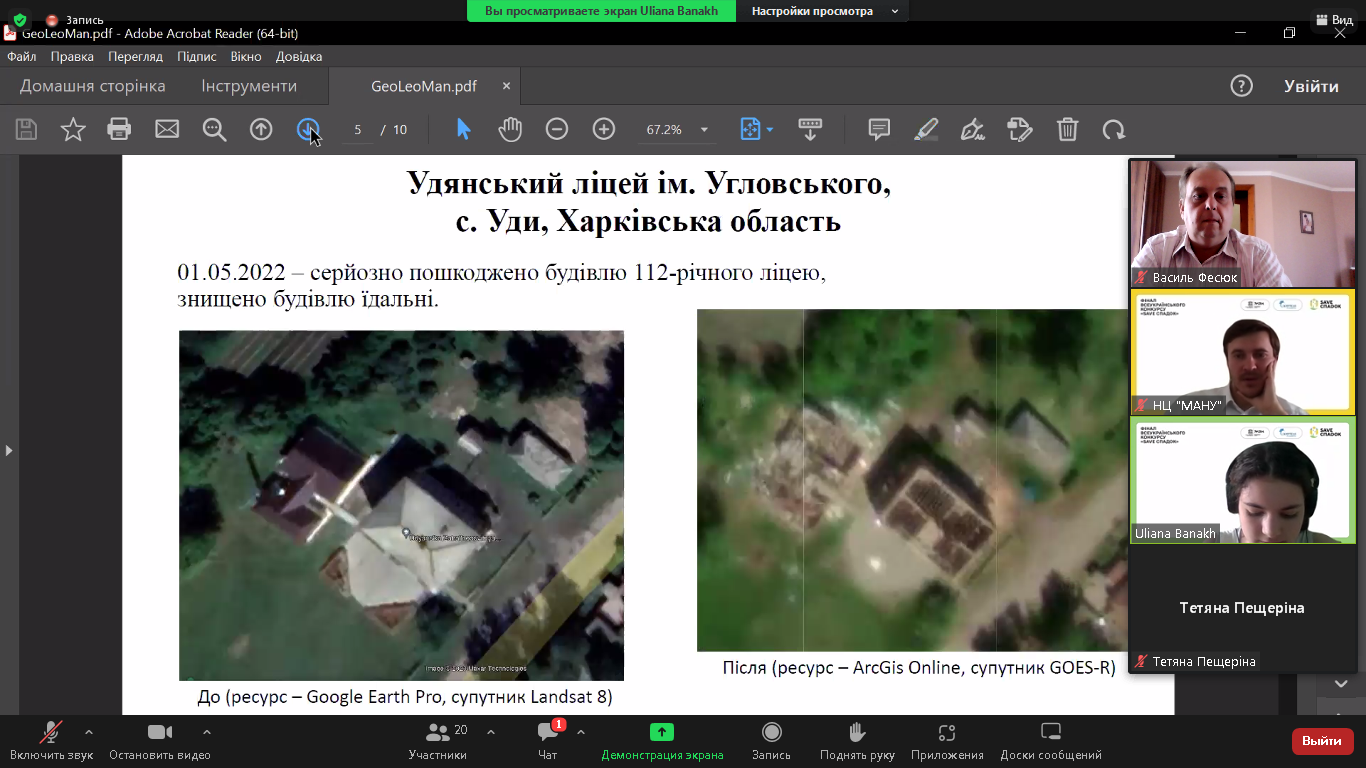Toggle microphone with Включить звук
The height and width of the screenshot is (768, 1366).
51,740
